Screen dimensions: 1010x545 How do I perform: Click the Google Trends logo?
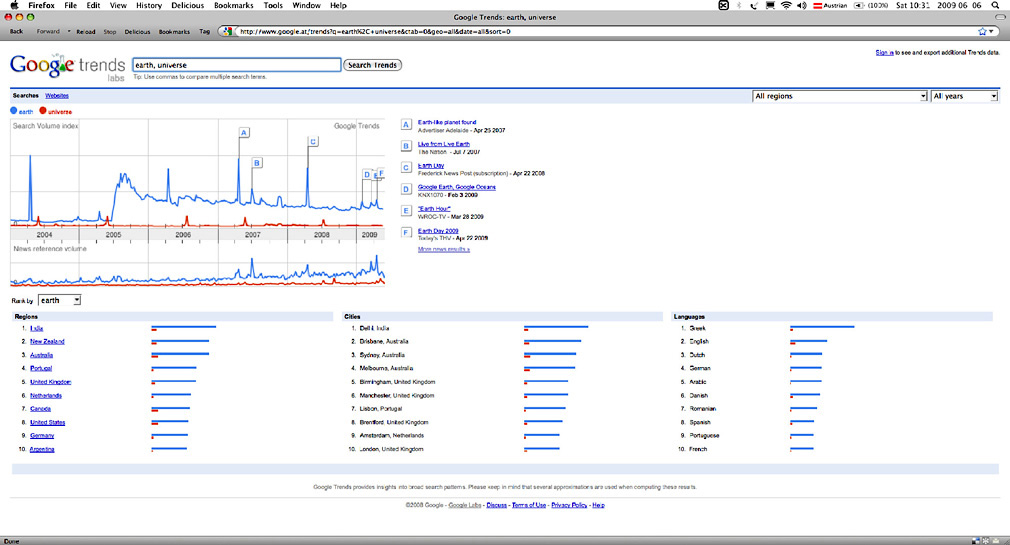point(65,67)
